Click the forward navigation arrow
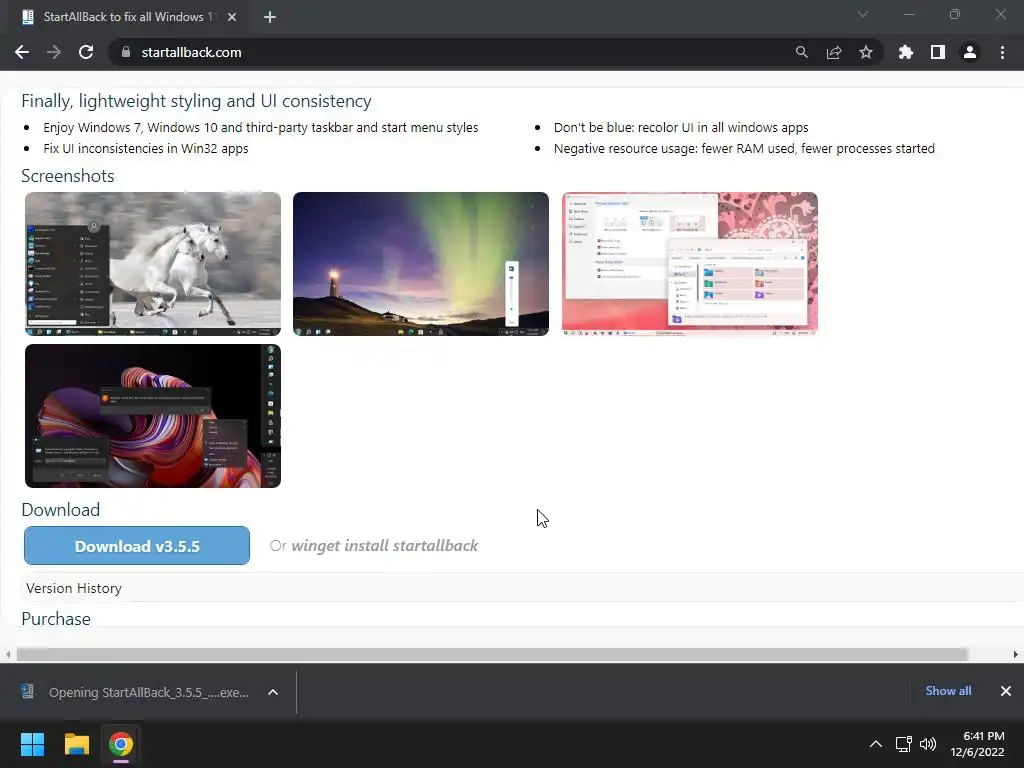1024x768 pixels. pos(54,52)
